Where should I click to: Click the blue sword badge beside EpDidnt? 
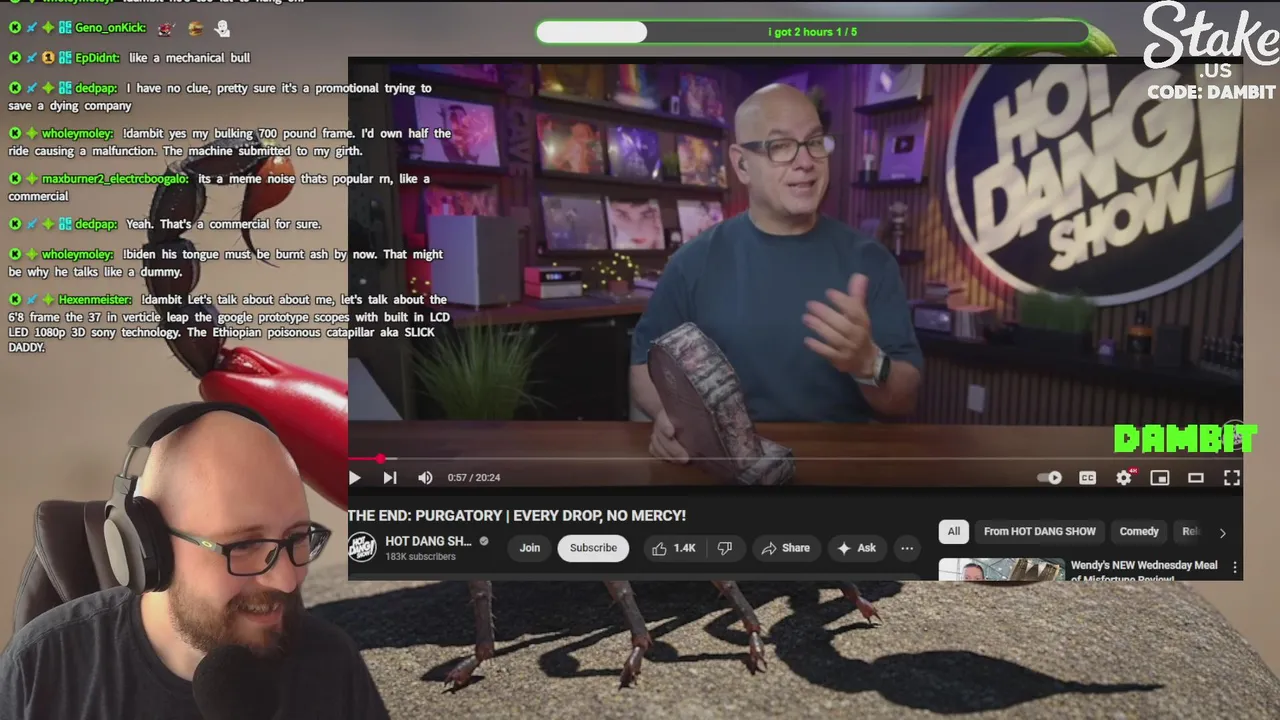click(x=32, y=58)
